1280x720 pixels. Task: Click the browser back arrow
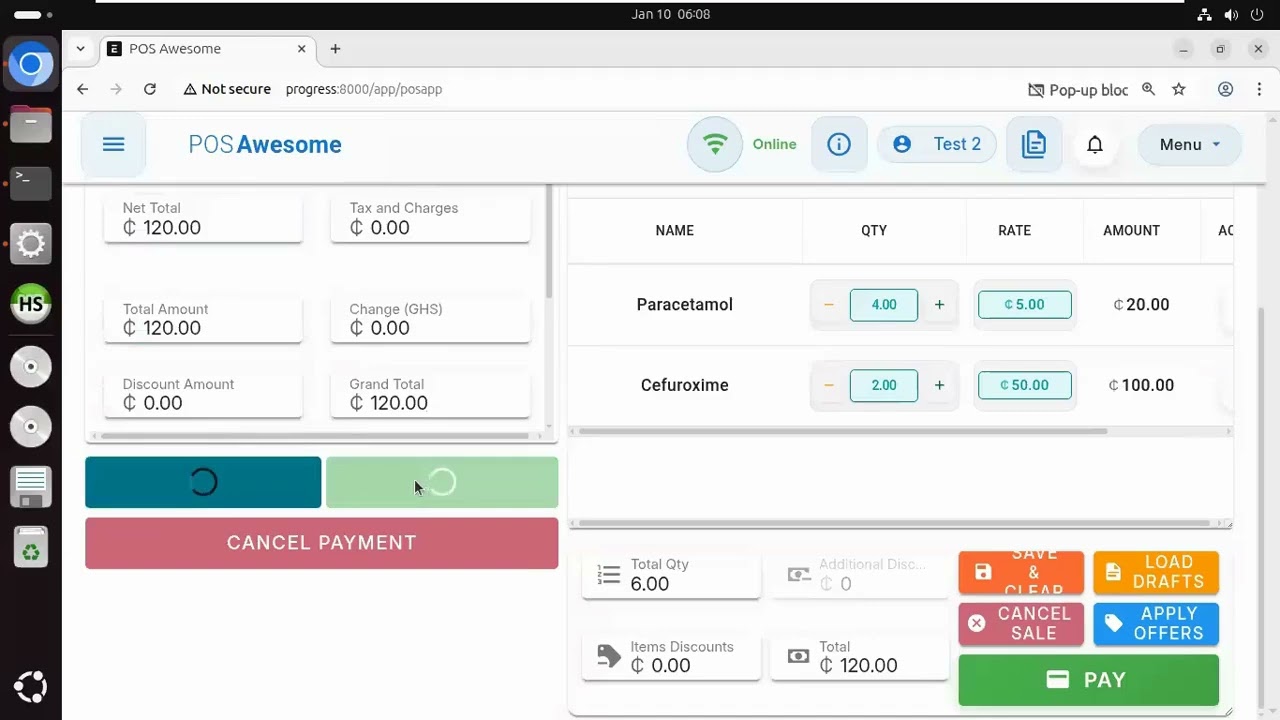pyautogui.click(x=83, y=89)
